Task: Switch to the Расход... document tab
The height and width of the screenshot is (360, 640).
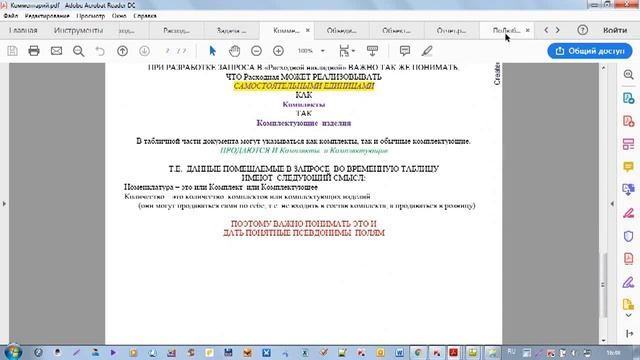Action: pyautogui.click(x=176, y=30)
